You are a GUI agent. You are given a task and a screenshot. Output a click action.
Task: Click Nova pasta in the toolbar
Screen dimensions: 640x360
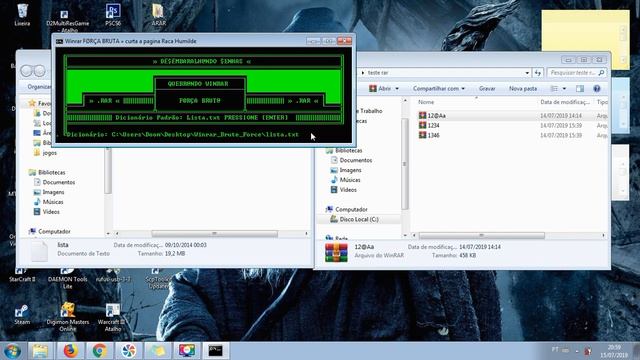point(523,89)
